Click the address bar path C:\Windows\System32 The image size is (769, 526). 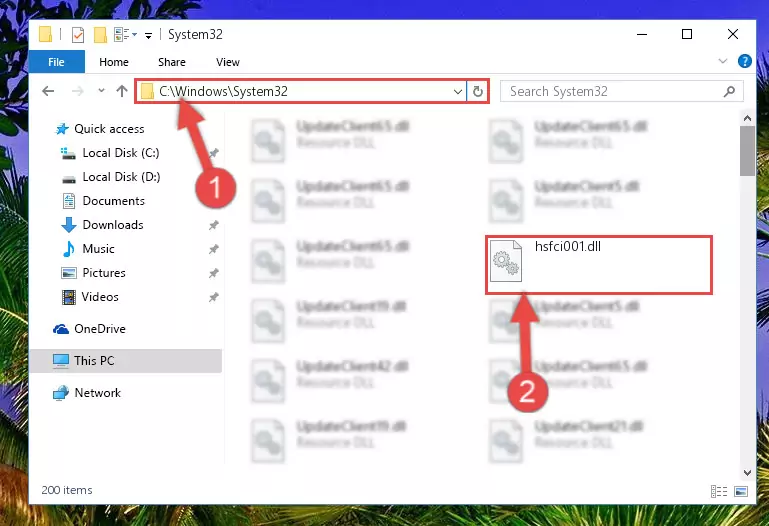[x=223, y=91]
